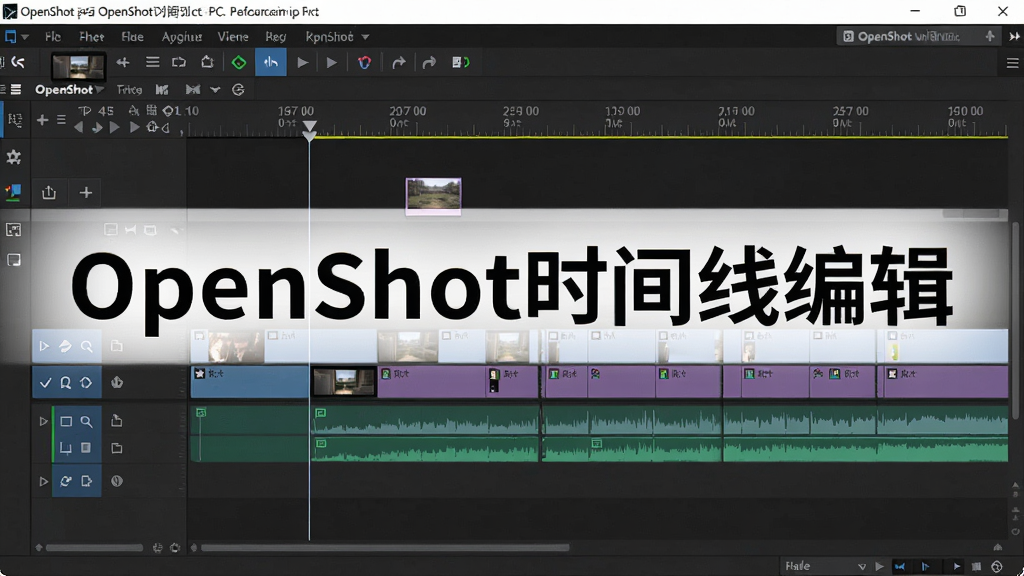Click the plus icon above timeline controls

coord(42,120)
